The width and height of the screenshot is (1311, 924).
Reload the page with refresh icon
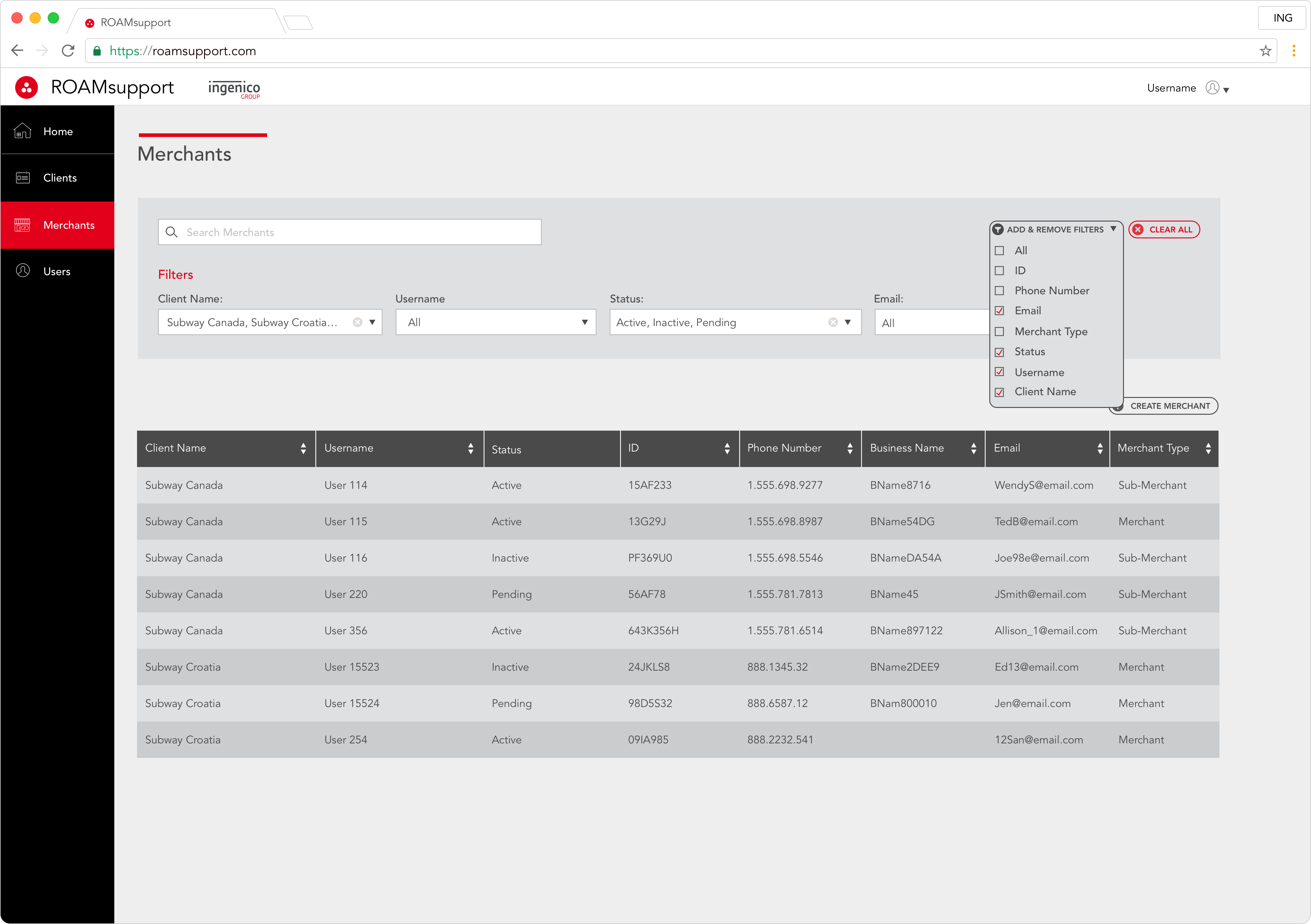tap(68, 51)
